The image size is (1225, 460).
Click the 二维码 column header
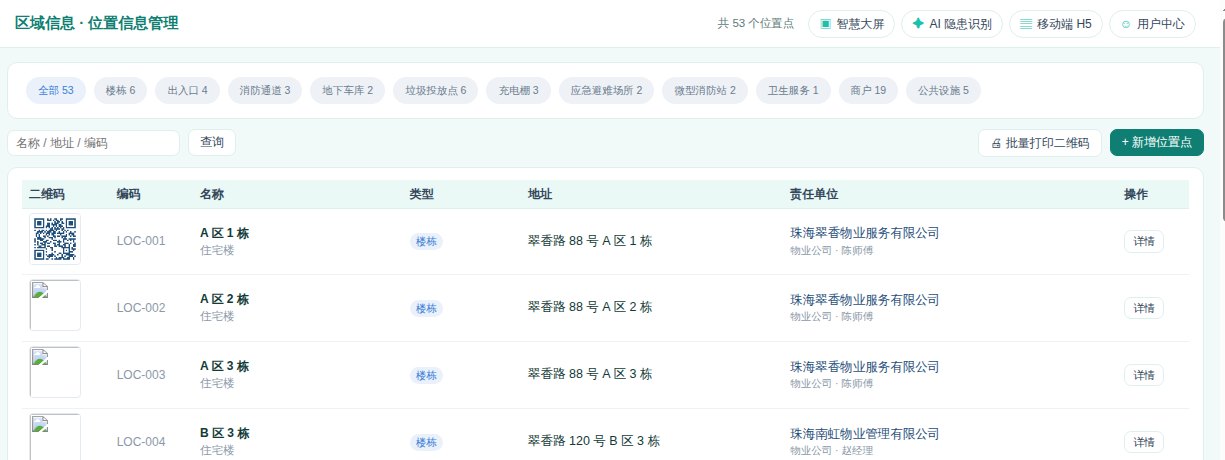[47, 194]
